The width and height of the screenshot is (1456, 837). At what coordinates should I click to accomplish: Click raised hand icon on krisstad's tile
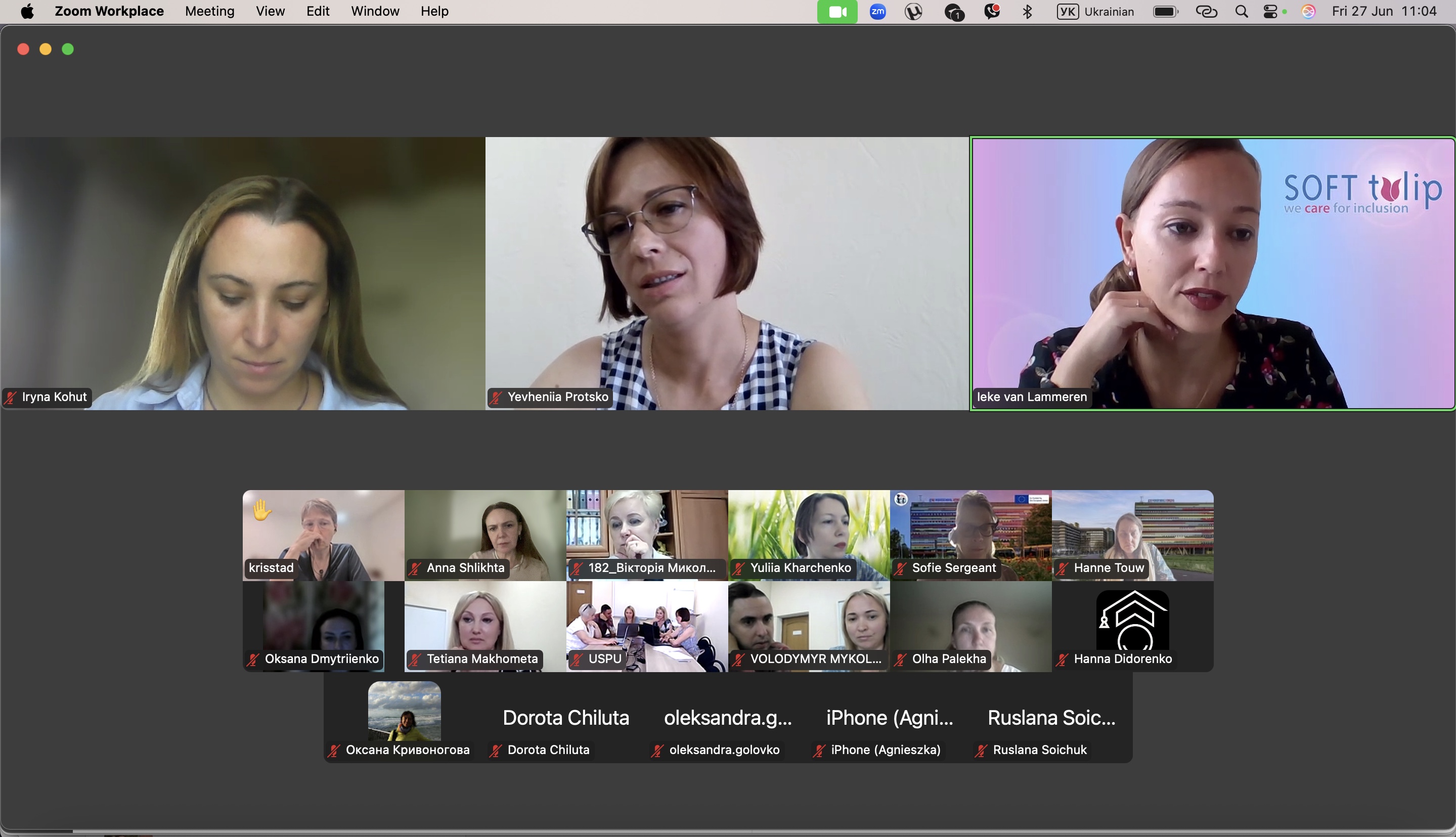point(261,509)
